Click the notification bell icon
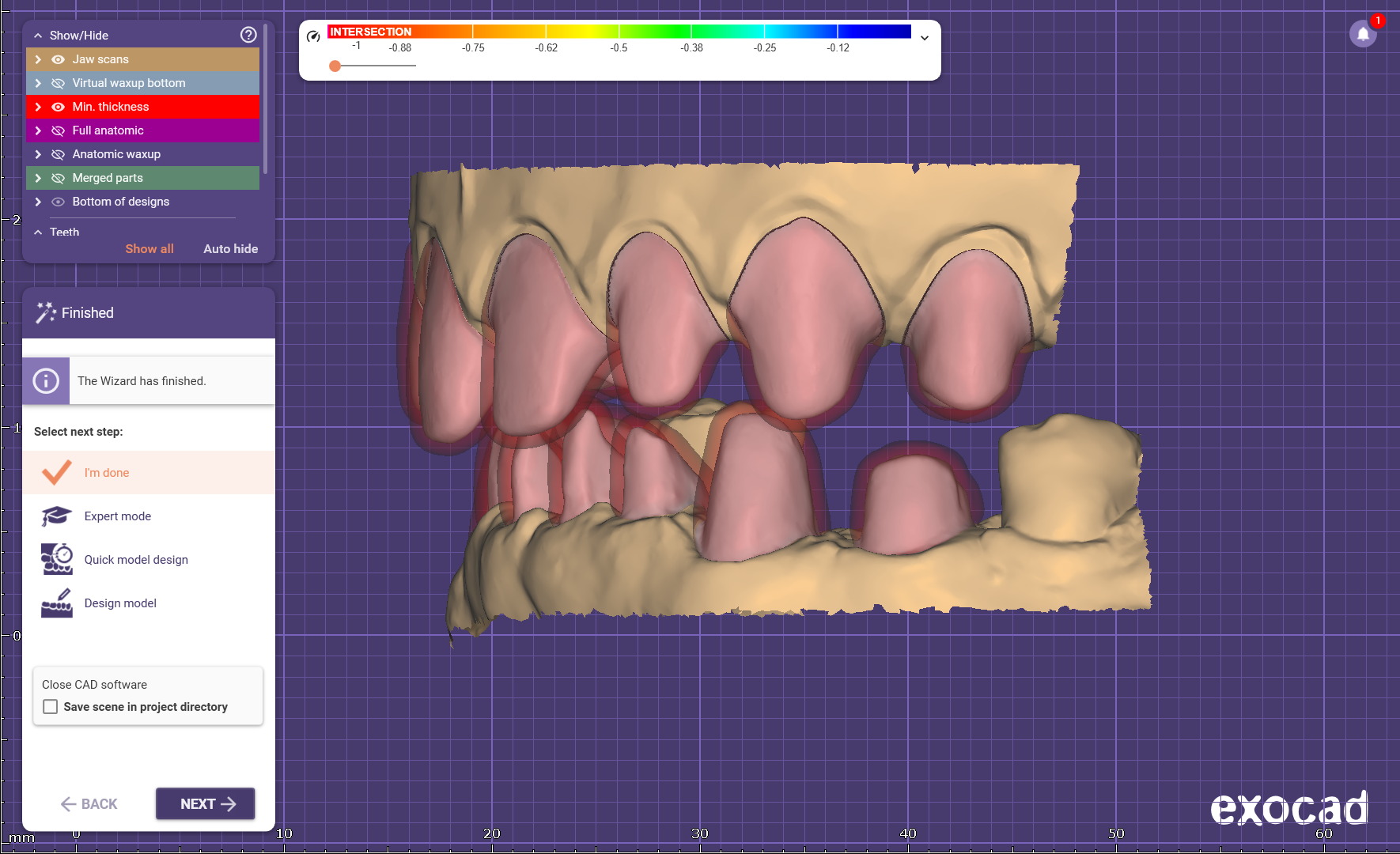Viewport: 1400px width, 854px height. (x=1363, y=34)
